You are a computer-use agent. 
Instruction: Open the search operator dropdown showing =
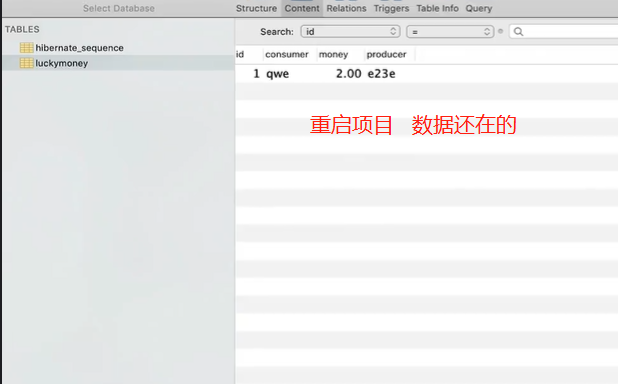pos(450,32)
